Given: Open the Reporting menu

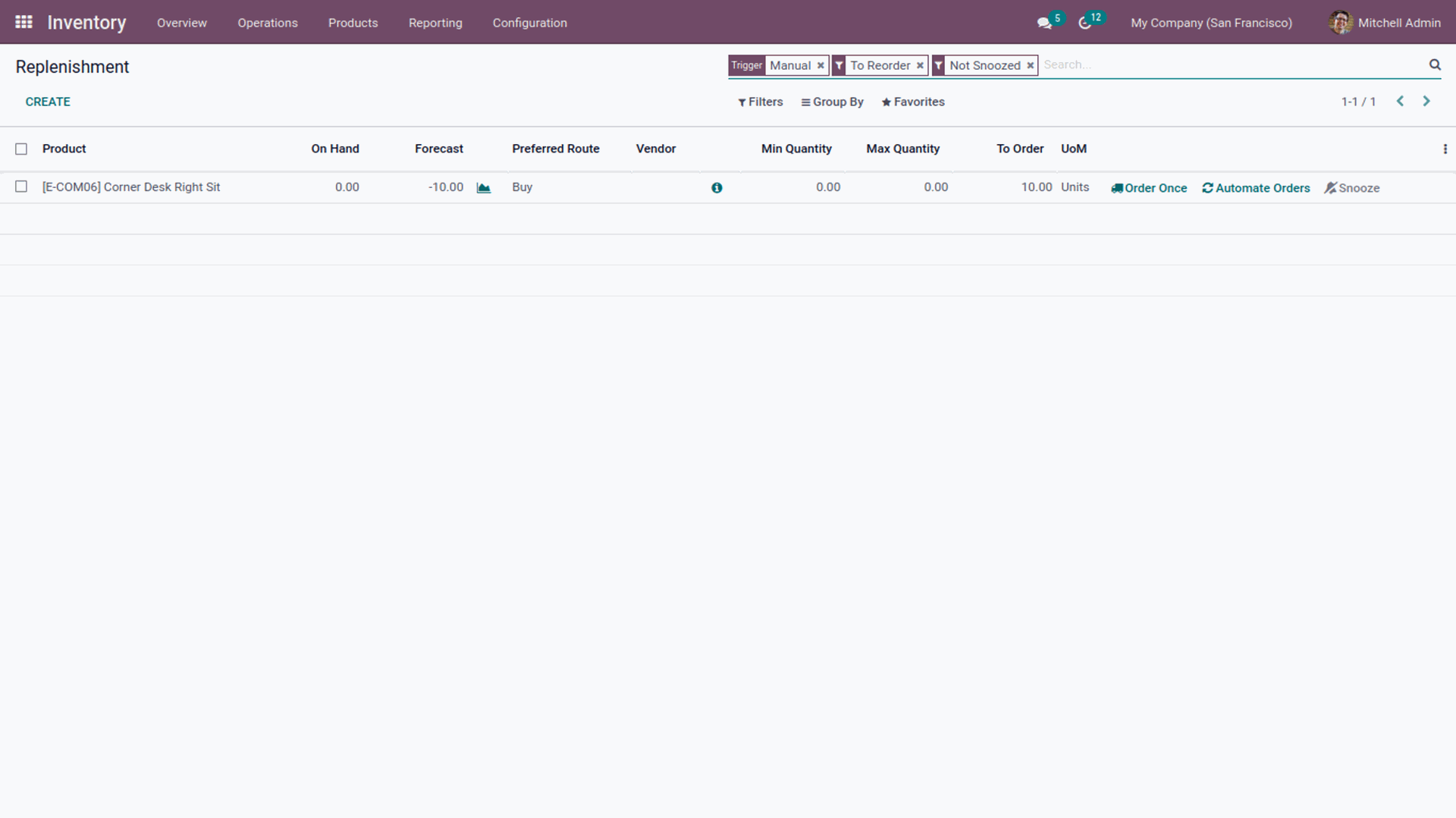Looking at the screenshot, I should pyautogui.click(x=435, y=23).
